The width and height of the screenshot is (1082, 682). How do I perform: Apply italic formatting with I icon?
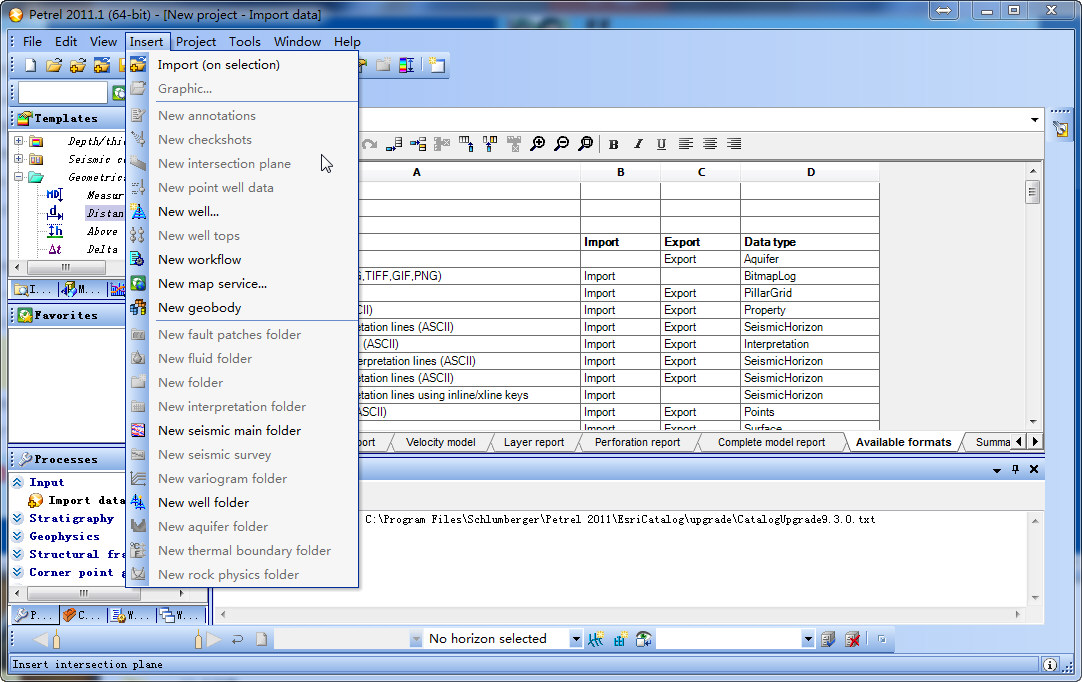tap(638, 144)
